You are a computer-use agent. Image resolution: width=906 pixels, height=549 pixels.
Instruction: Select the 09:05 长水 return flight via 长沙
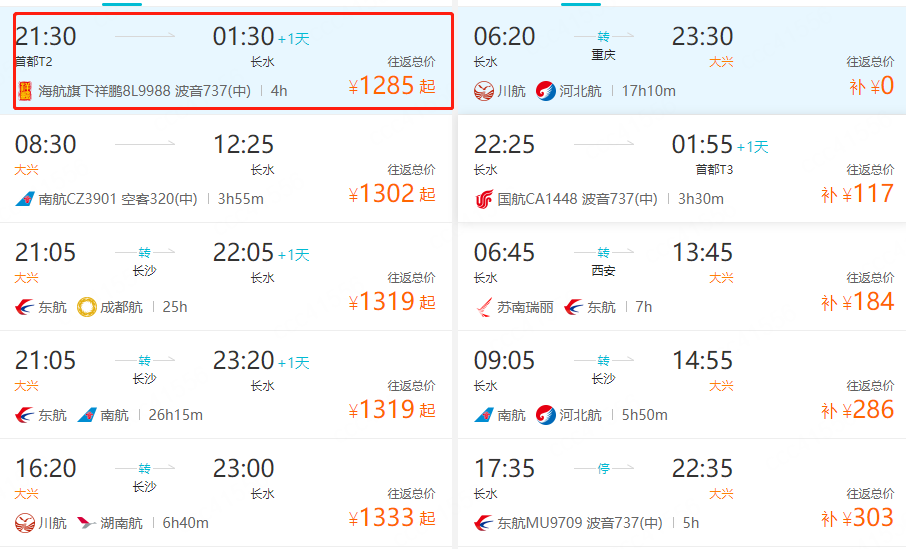point(682,385)
